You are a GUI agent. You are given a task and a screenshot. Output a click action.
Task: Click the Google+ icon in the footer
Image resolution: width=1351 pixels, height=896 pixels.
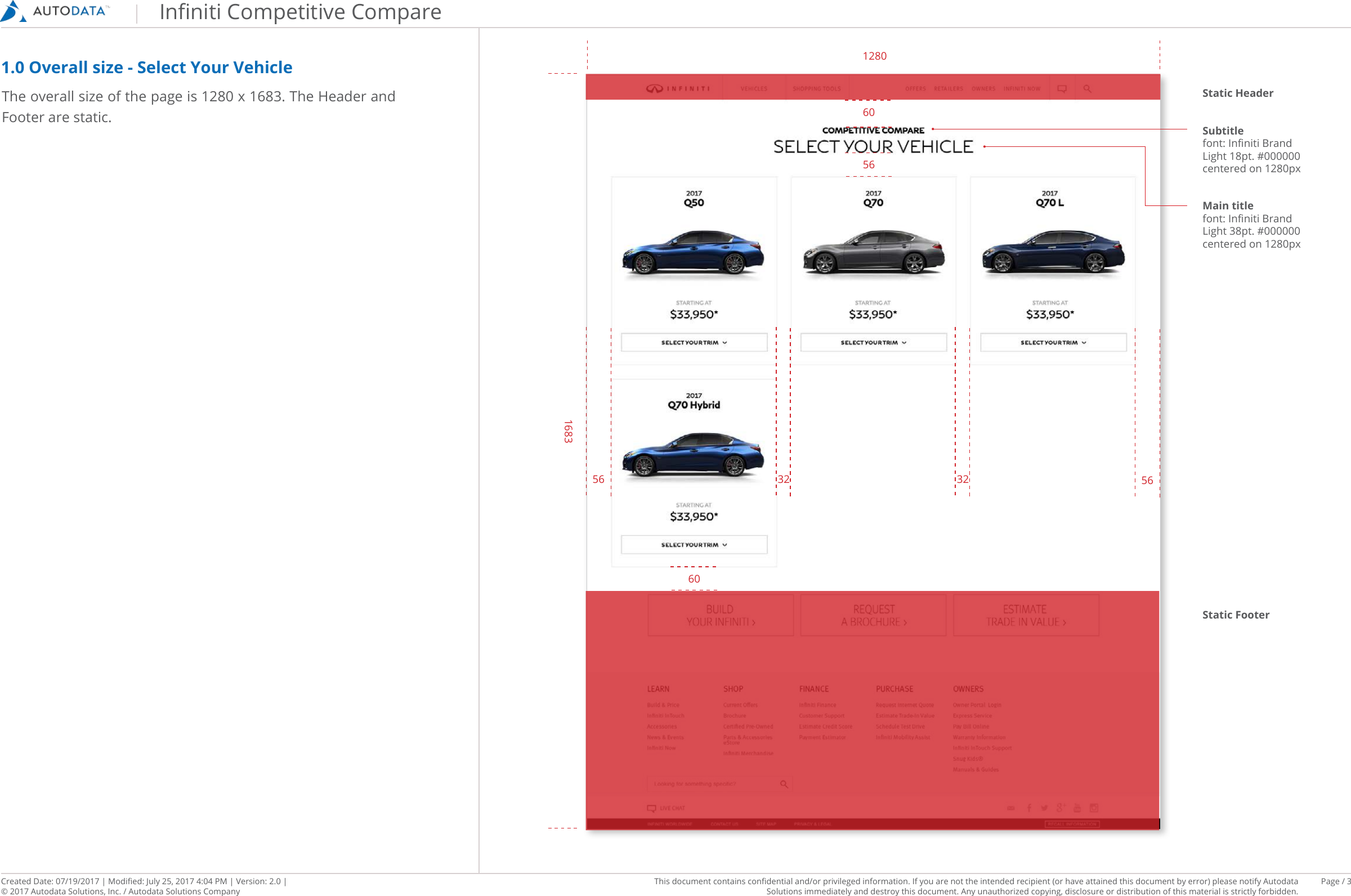click(x=1061, y=808)
